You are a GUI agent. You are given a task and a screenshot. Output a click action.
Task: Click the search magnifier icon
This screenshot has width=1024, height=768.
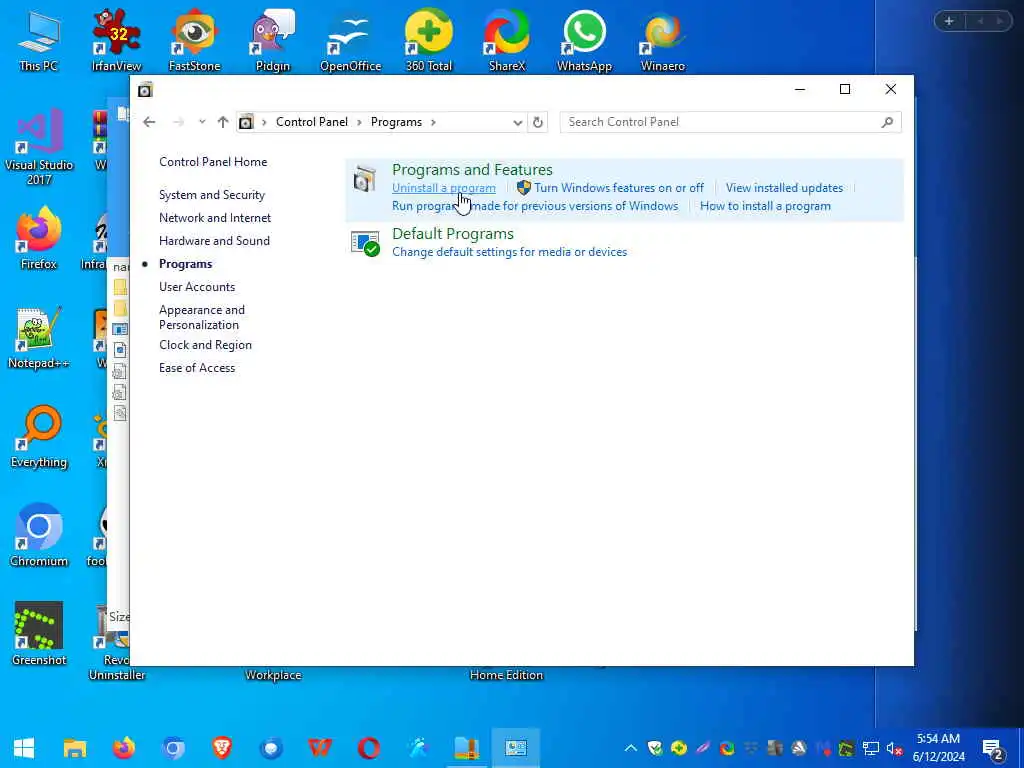click(887, 122)
